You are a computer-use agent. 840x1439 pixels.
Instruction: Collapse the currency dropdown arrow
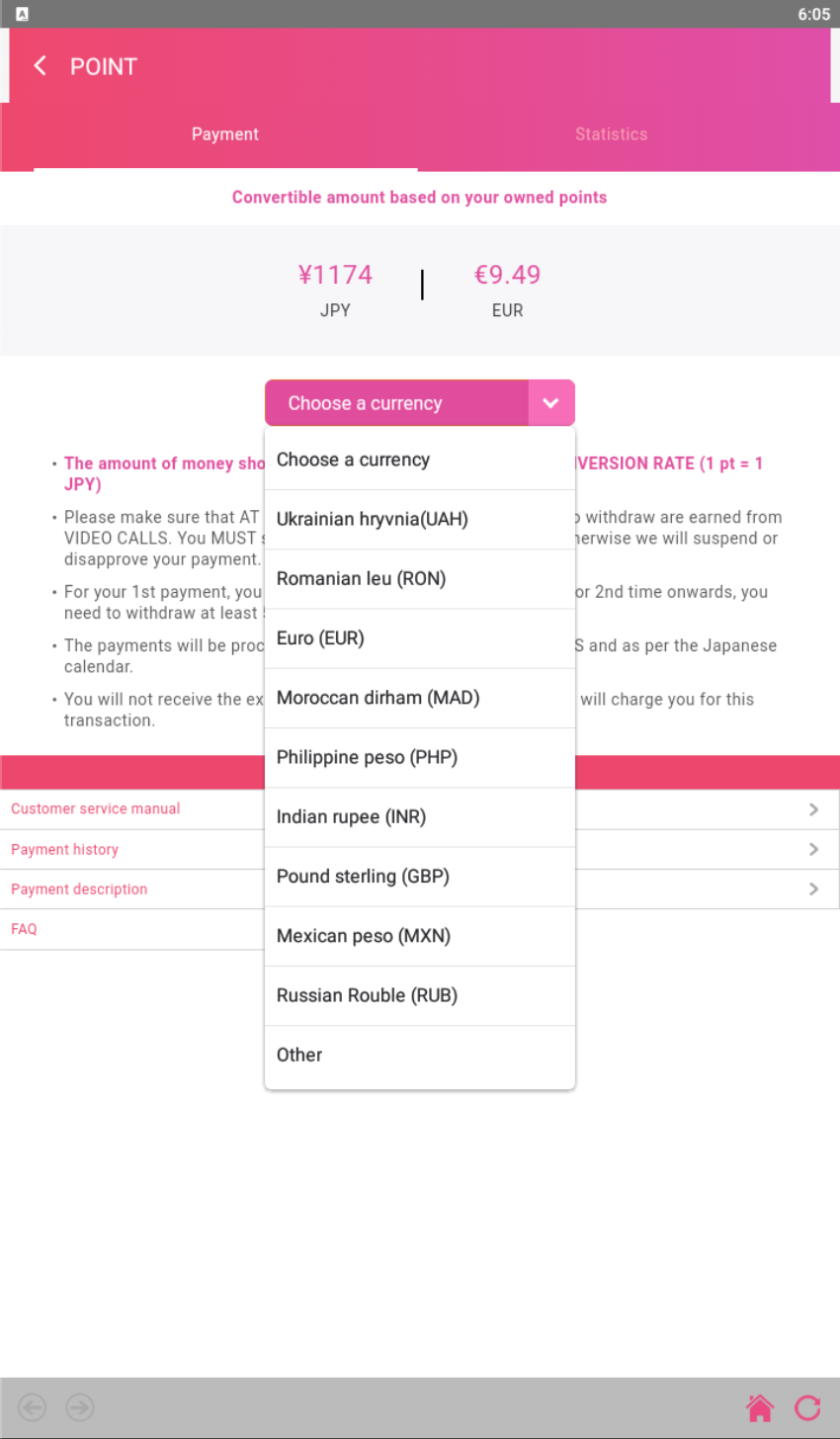click(551, 403)
